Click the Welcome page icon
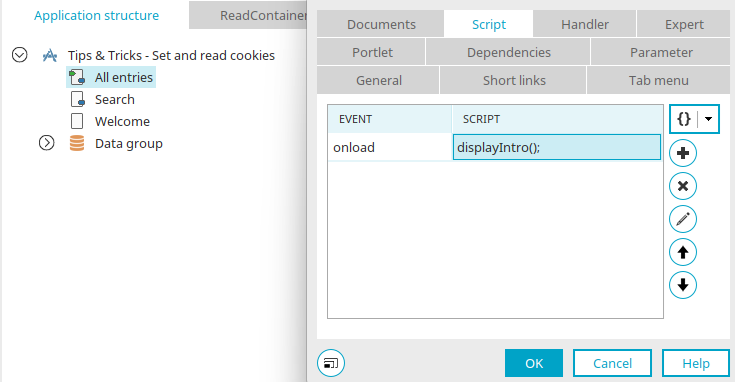 77,121
